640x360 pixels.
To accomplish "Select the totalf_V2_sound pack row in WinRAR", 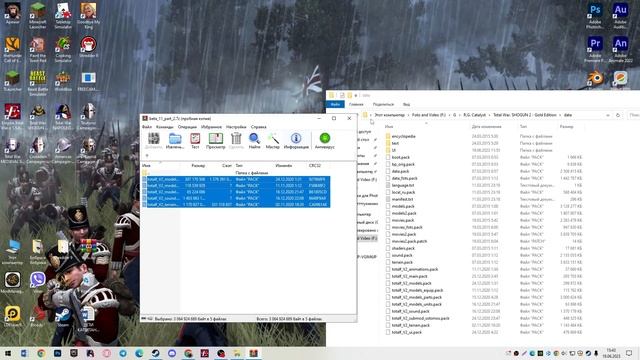I will [x=236, y=198].
